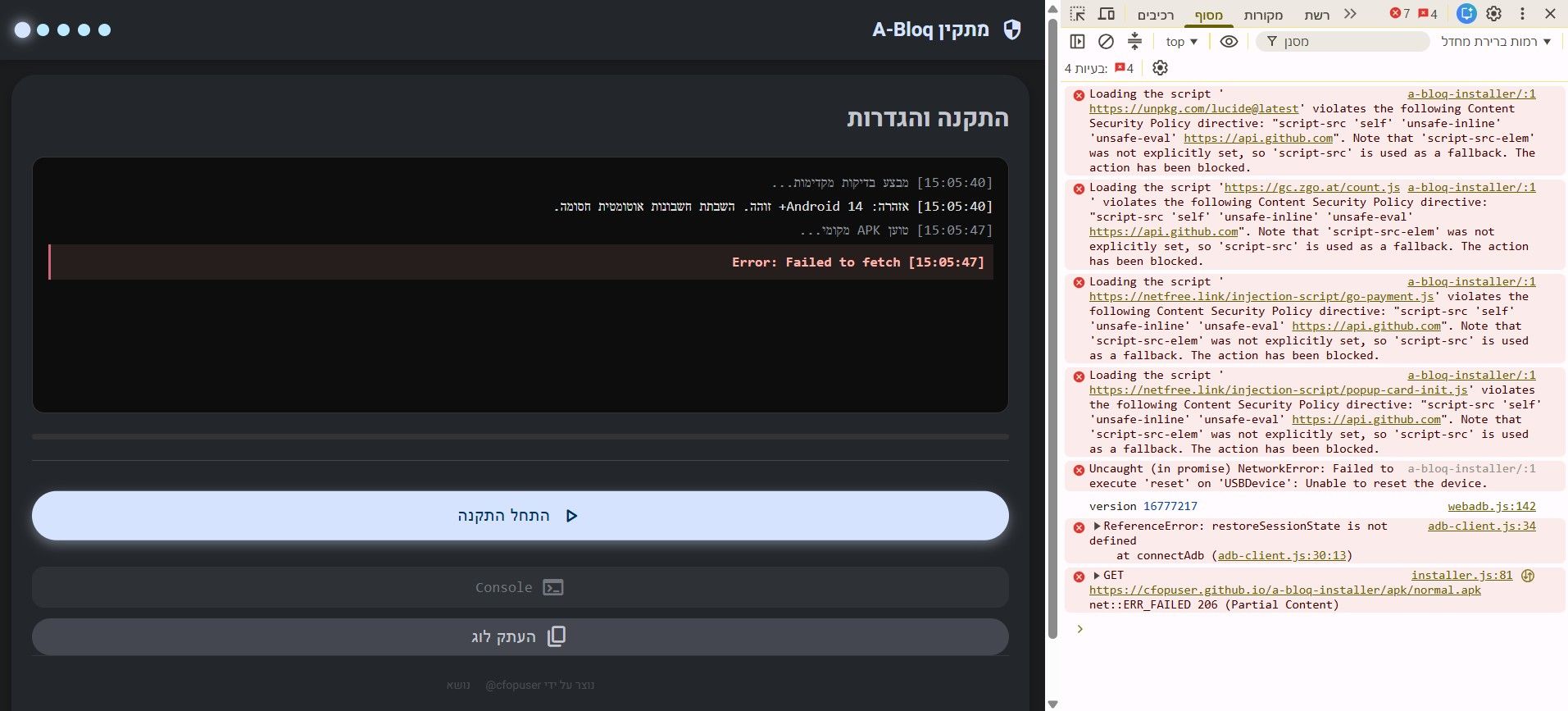Click the last step indicator dot
The width and height of the screenshot is (1568, 711).
(x=104, y=30)
